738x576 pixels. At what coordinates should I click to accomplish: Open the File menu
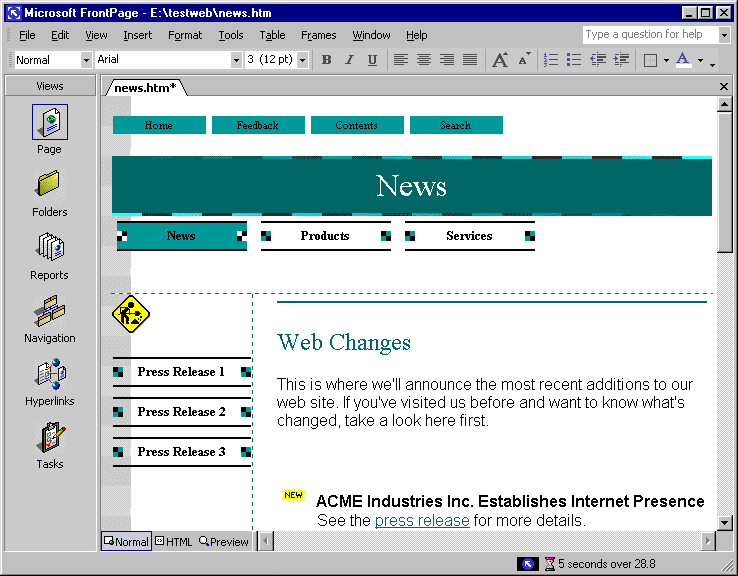click(x=27, y=35)
